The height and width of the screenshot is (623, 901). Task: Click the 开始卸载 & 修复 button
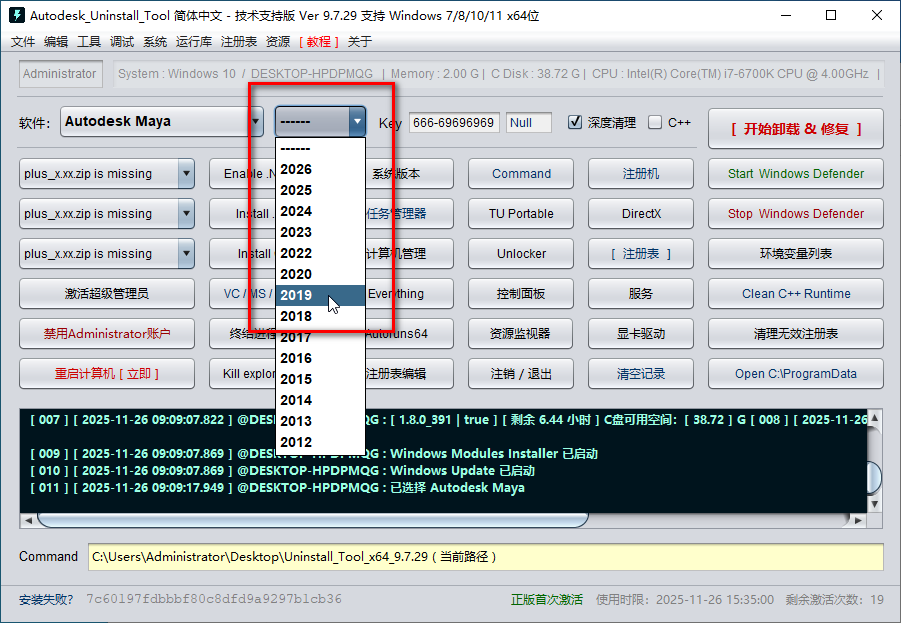click(x=796, y=129)
